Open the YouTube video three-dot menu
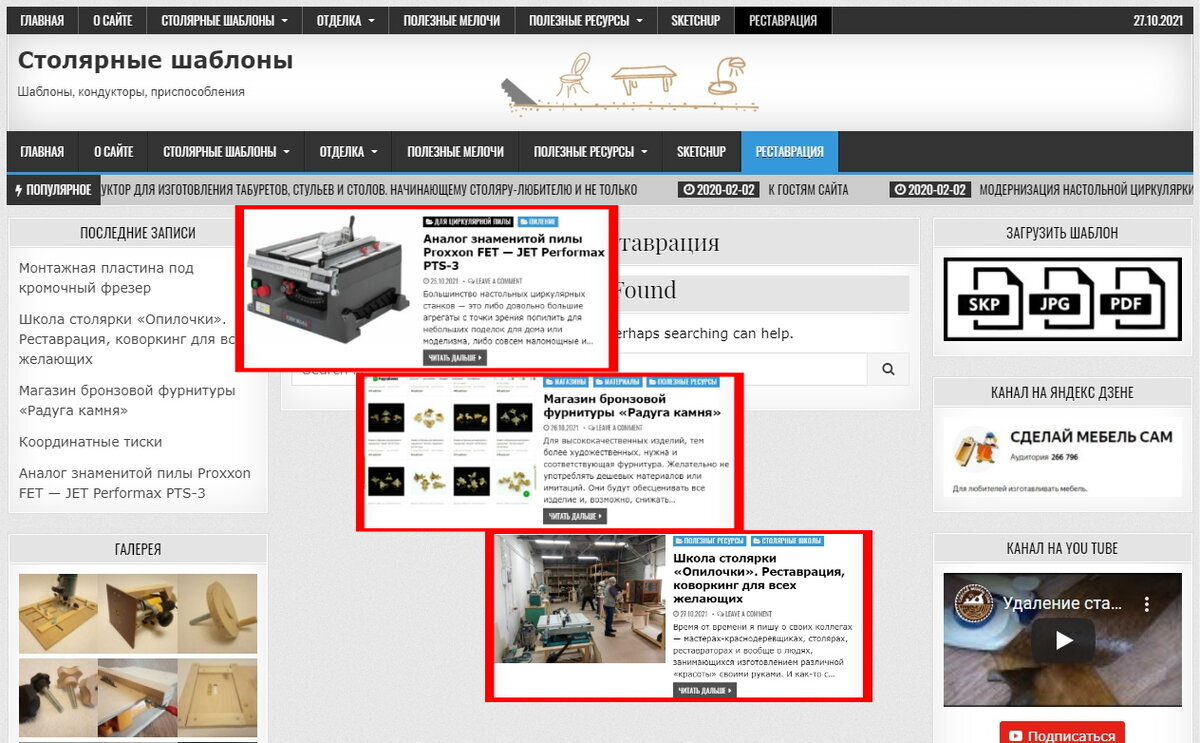Screen dimensions: 1200x743 1148,605
